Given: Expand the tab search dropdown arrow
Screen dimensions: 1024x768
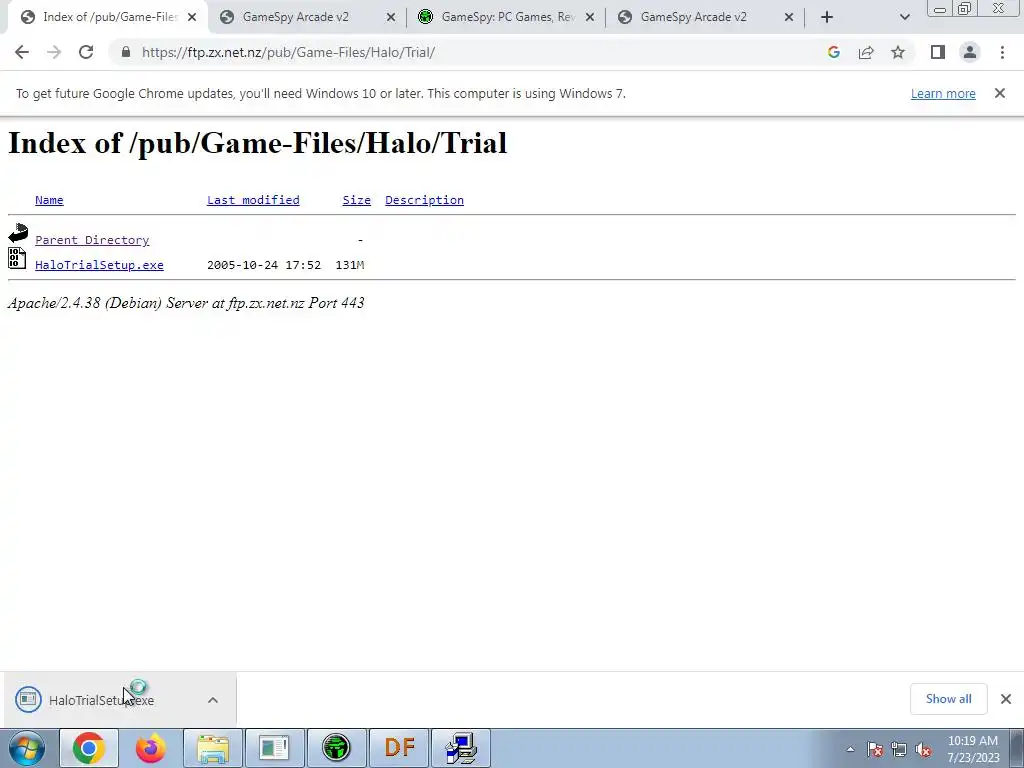Looking at the screenshot, I should coord(904,17).
